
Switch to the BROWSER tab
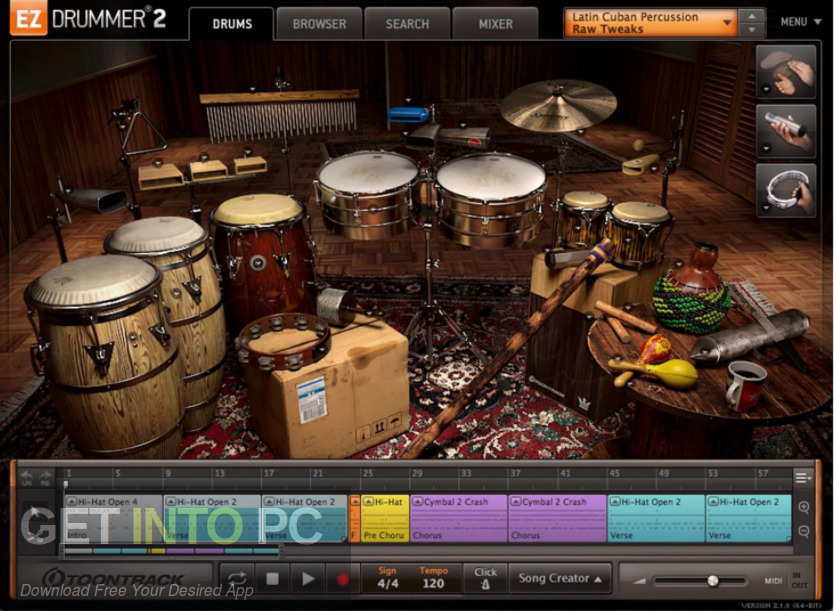pyautogui.click(x=319, y=24)
